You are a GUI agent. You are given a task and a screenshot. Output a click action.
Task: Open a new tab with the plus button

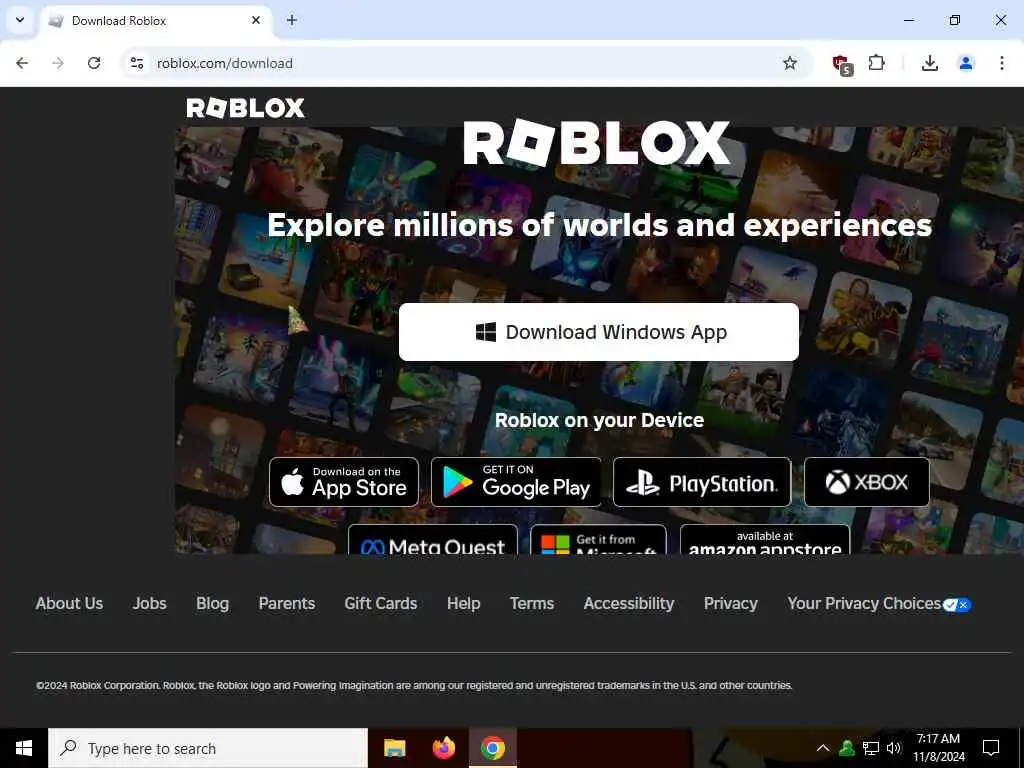[x=292, y=20]
